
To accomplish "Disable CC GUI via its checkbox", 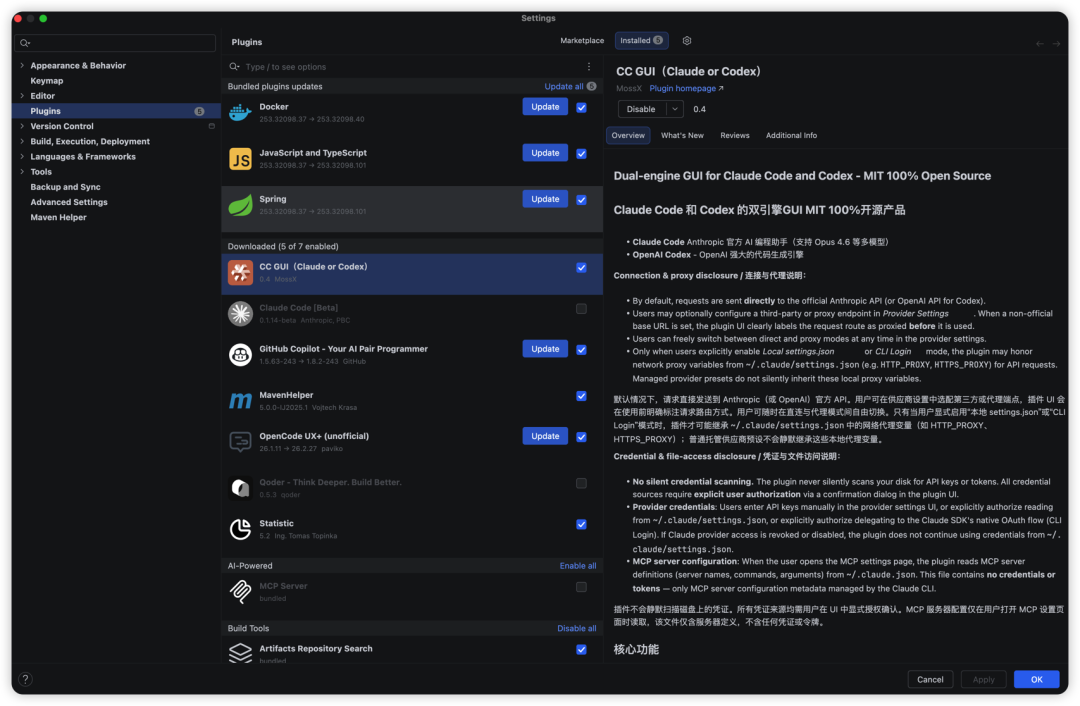I will pyautogui.click(x=581, y=268).
